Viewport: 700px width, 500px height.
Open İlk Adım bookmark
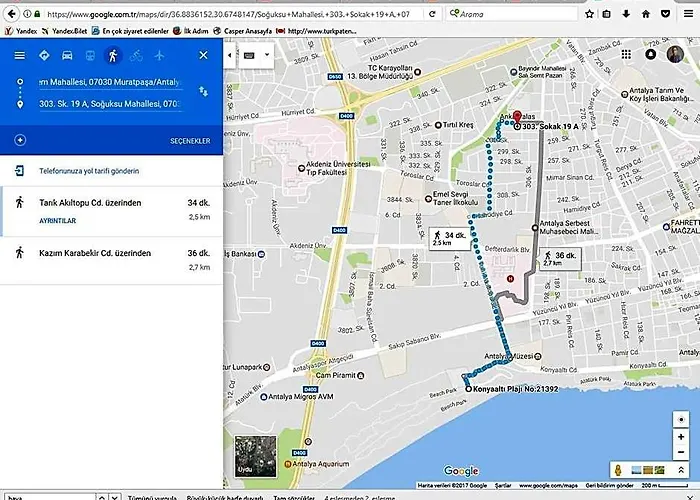(191, 31)
